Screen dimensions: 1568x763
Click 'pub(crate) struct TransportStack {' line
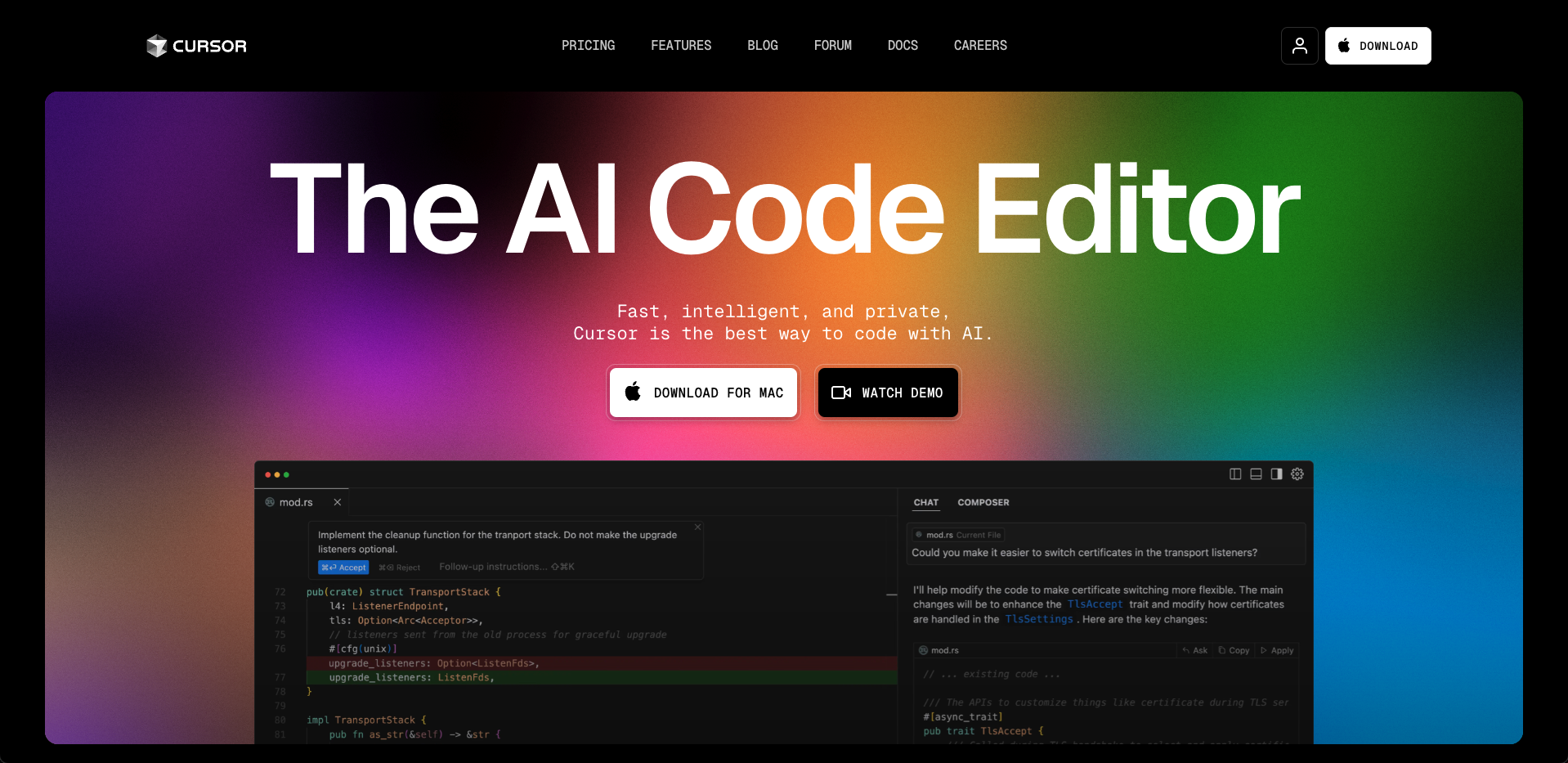click(x=404, y=592)
